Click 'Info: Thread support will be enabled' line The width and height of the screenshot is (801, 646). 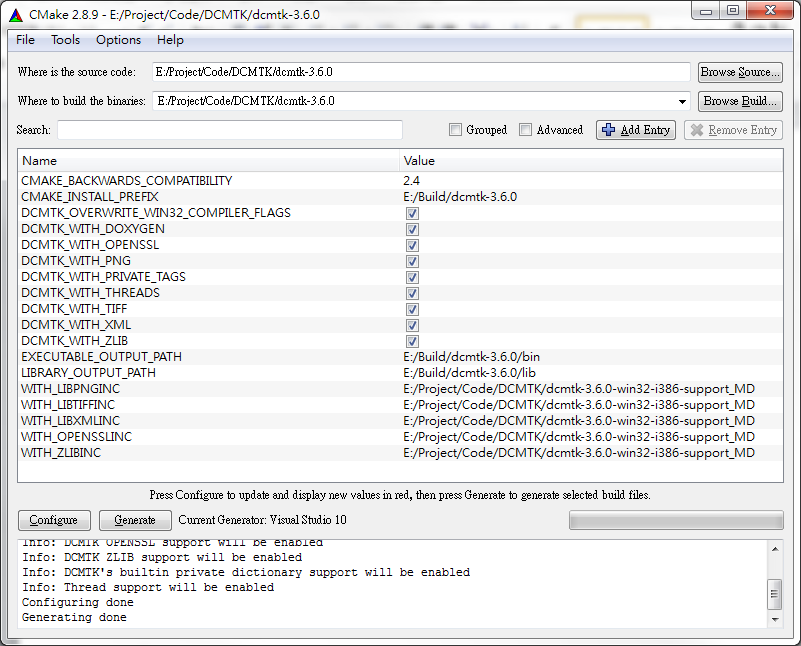coord(148,587)
